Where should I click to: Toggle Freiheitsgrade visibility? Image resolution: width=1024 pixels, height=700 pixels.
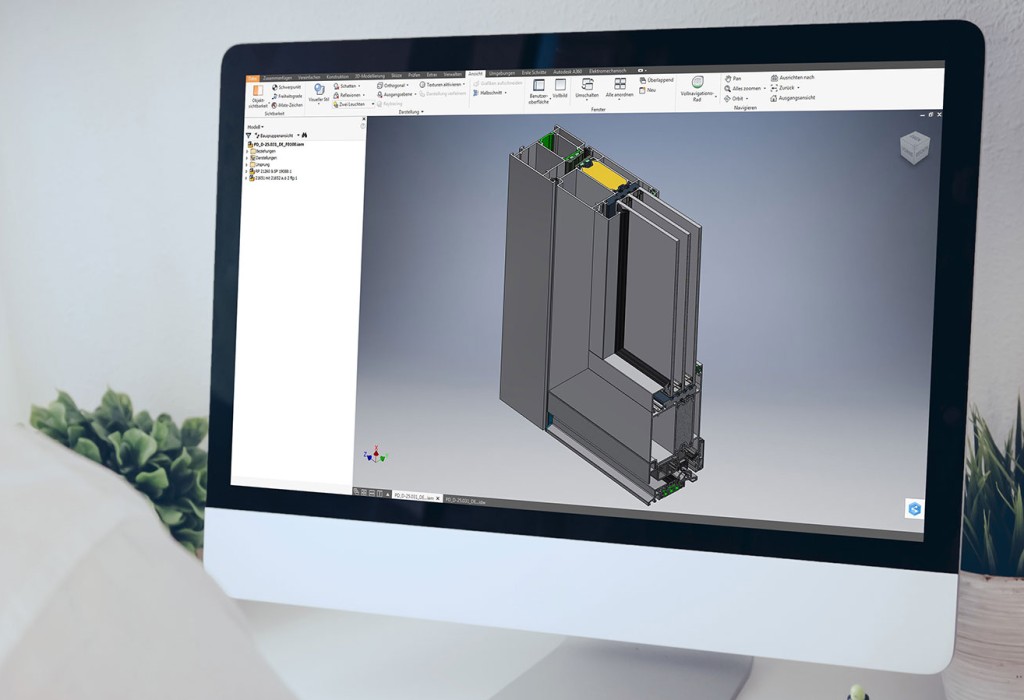(274, 96)
